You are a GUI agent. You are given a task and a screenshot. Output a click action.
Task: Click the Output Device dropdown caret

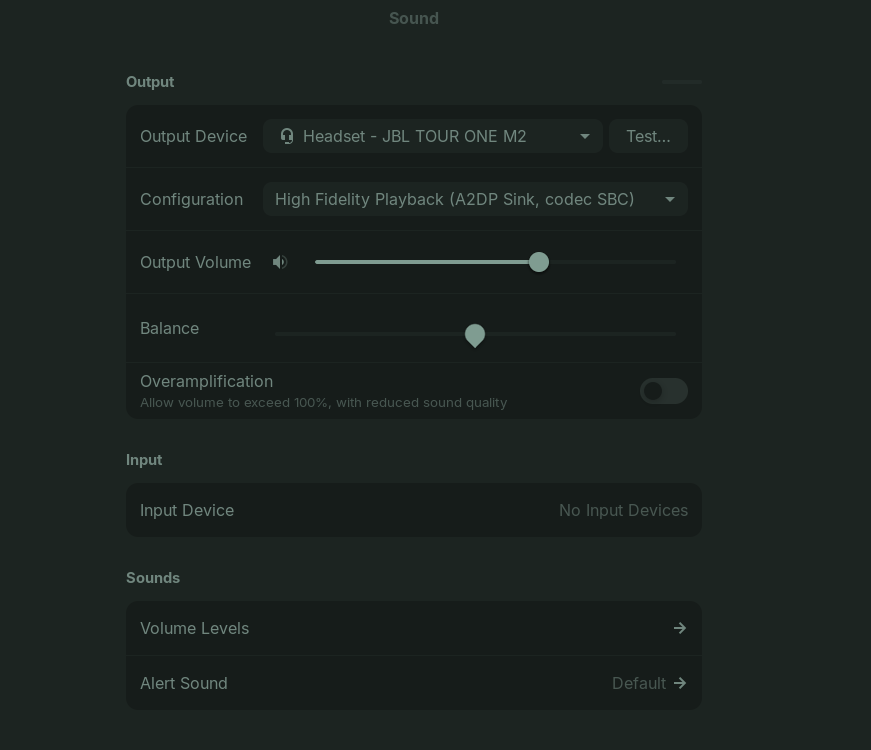[x=585, y=136]
